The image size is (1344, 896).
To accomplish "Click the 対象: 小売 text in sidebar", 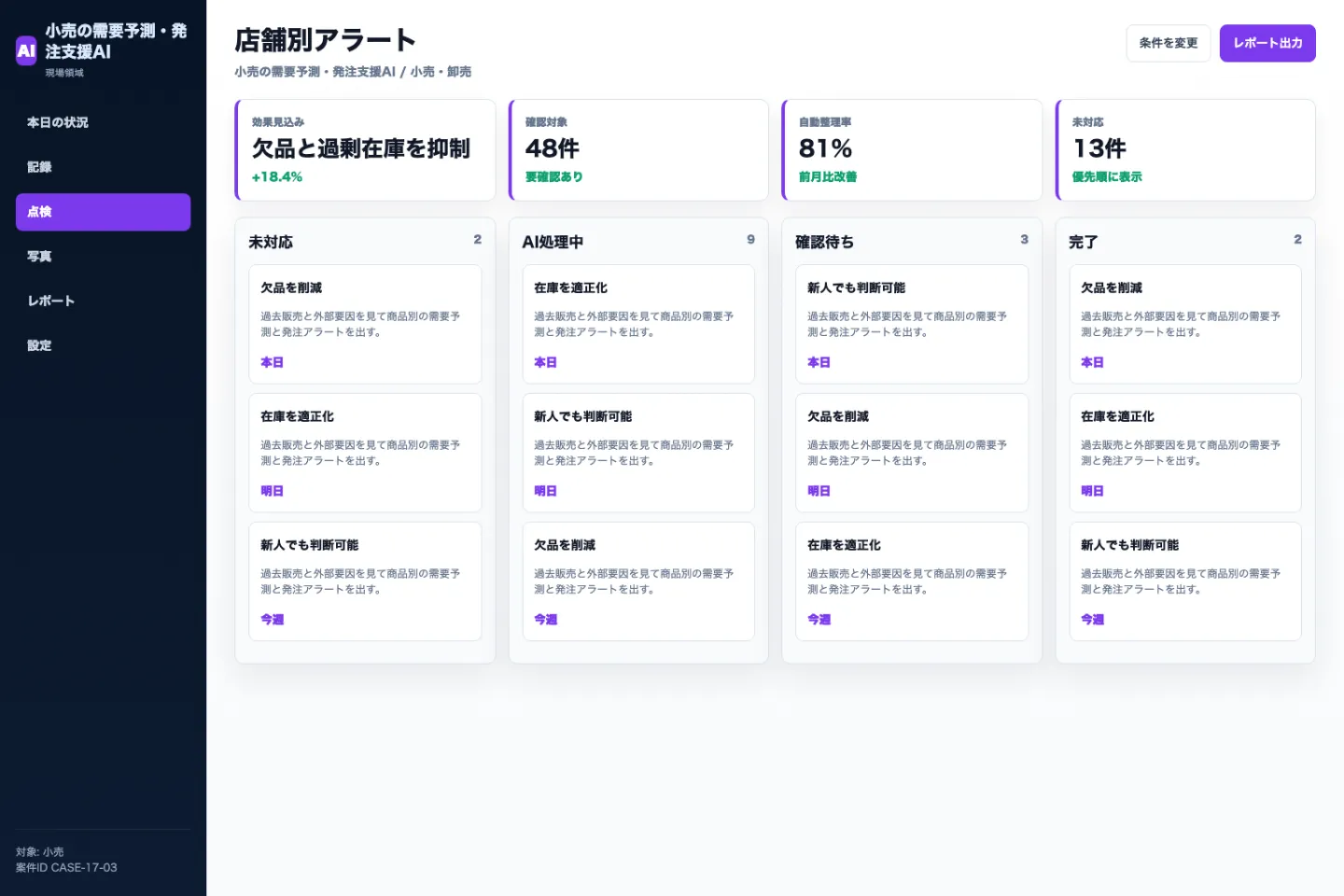I will 40,852.
